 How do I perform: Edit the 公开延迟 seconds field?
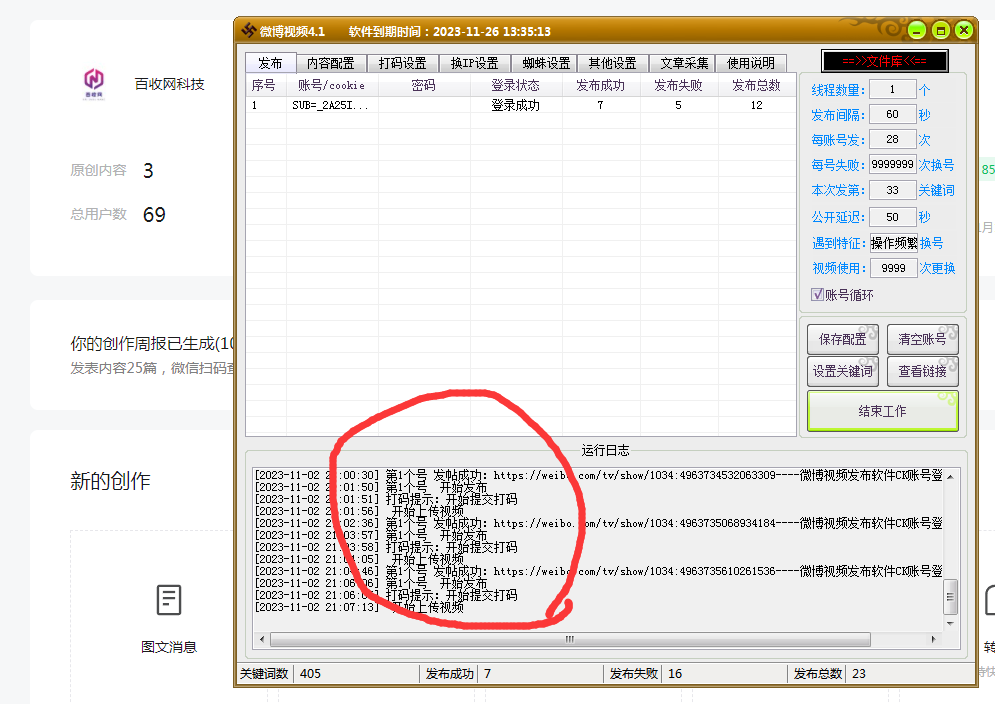892,217
